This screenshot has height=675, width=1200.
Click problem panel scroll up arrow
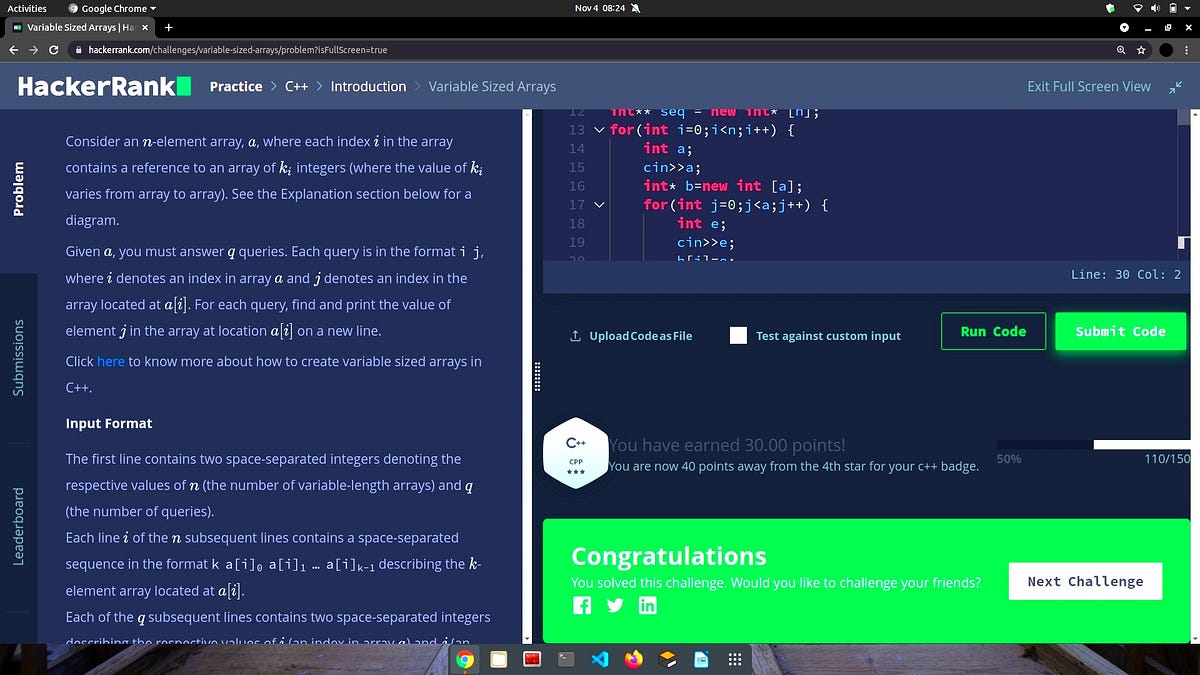[526, 113]
